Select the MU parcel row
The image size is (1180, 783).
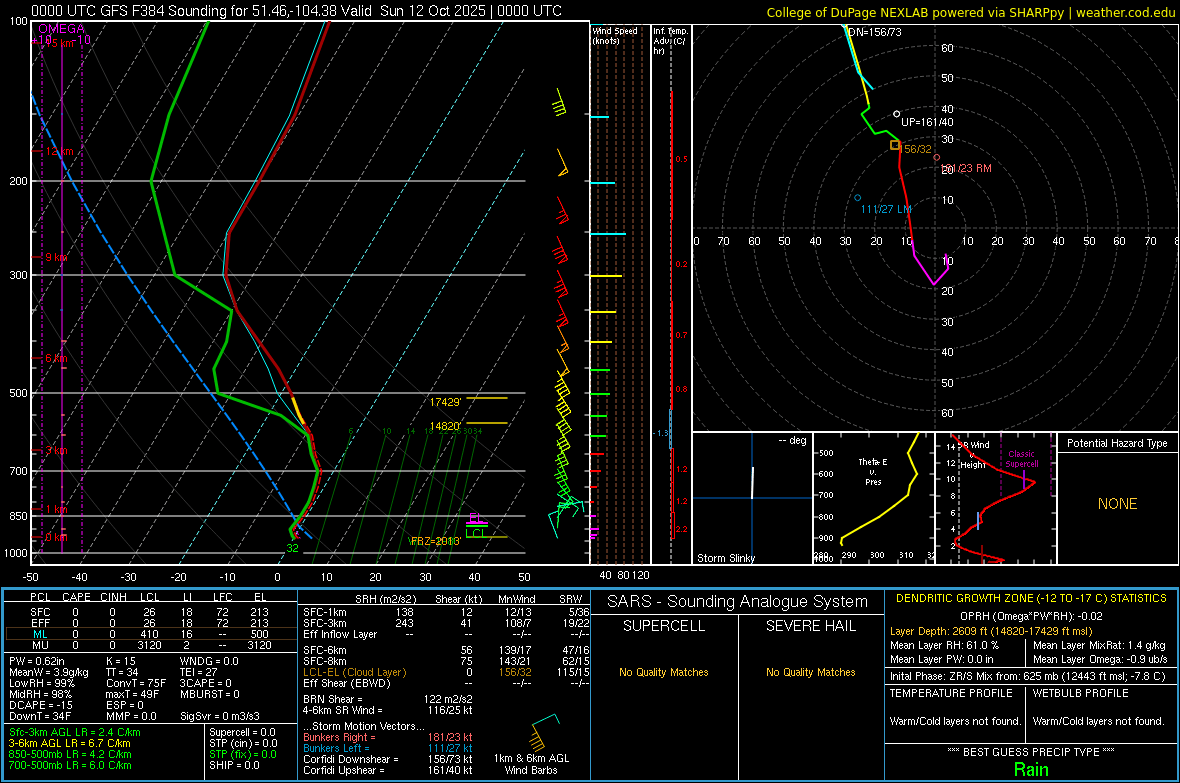point(151,644)
